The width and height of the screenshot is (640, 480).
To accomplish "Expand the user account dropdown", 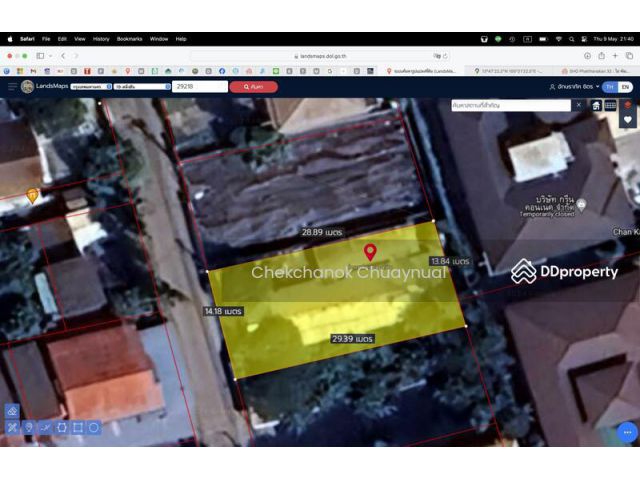I will (574, 87).
